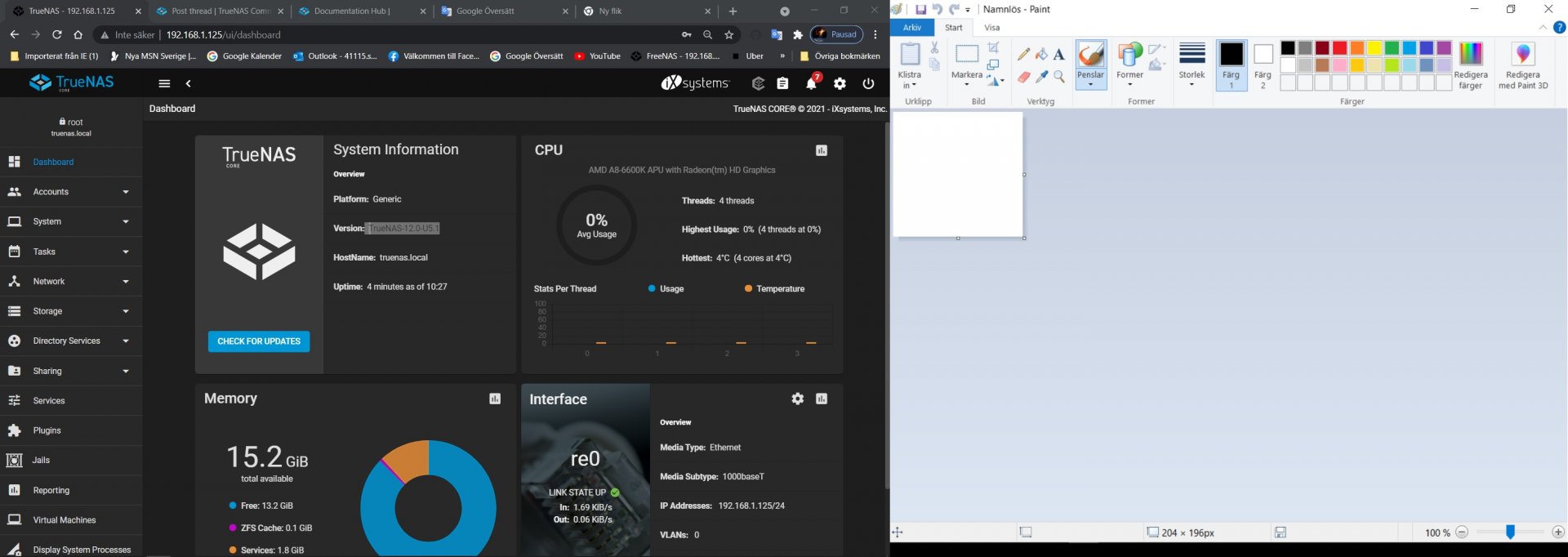1568x557 pixels.
Task: Select the Magnifier tool in Paint
Action: pos(1059,77)
